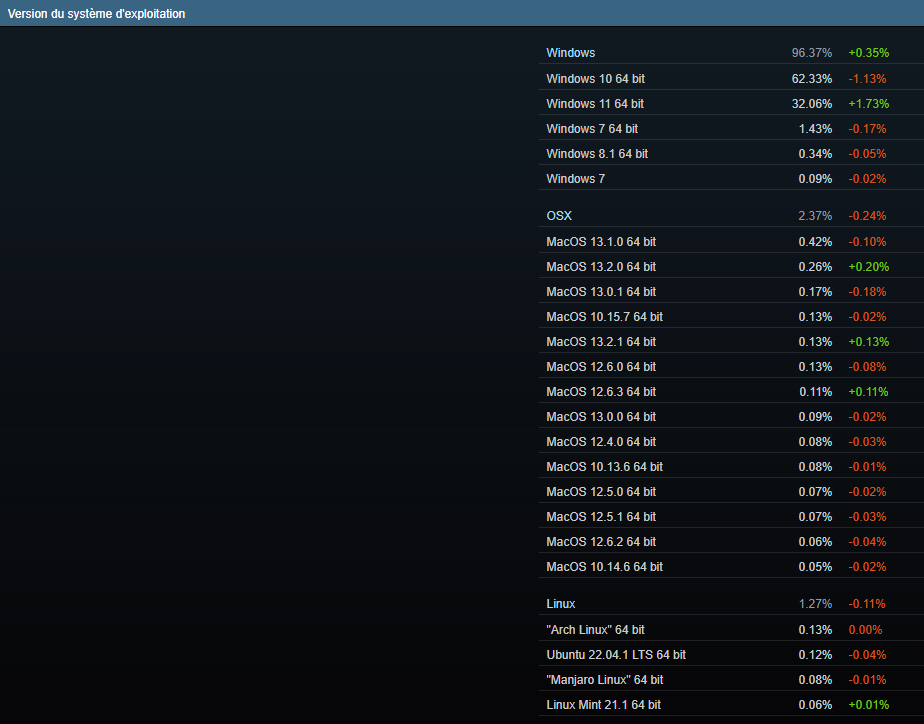Click the 'MacOS 10.15.7 64 bit' label
The image size is (924, 724).
[604, 317]
